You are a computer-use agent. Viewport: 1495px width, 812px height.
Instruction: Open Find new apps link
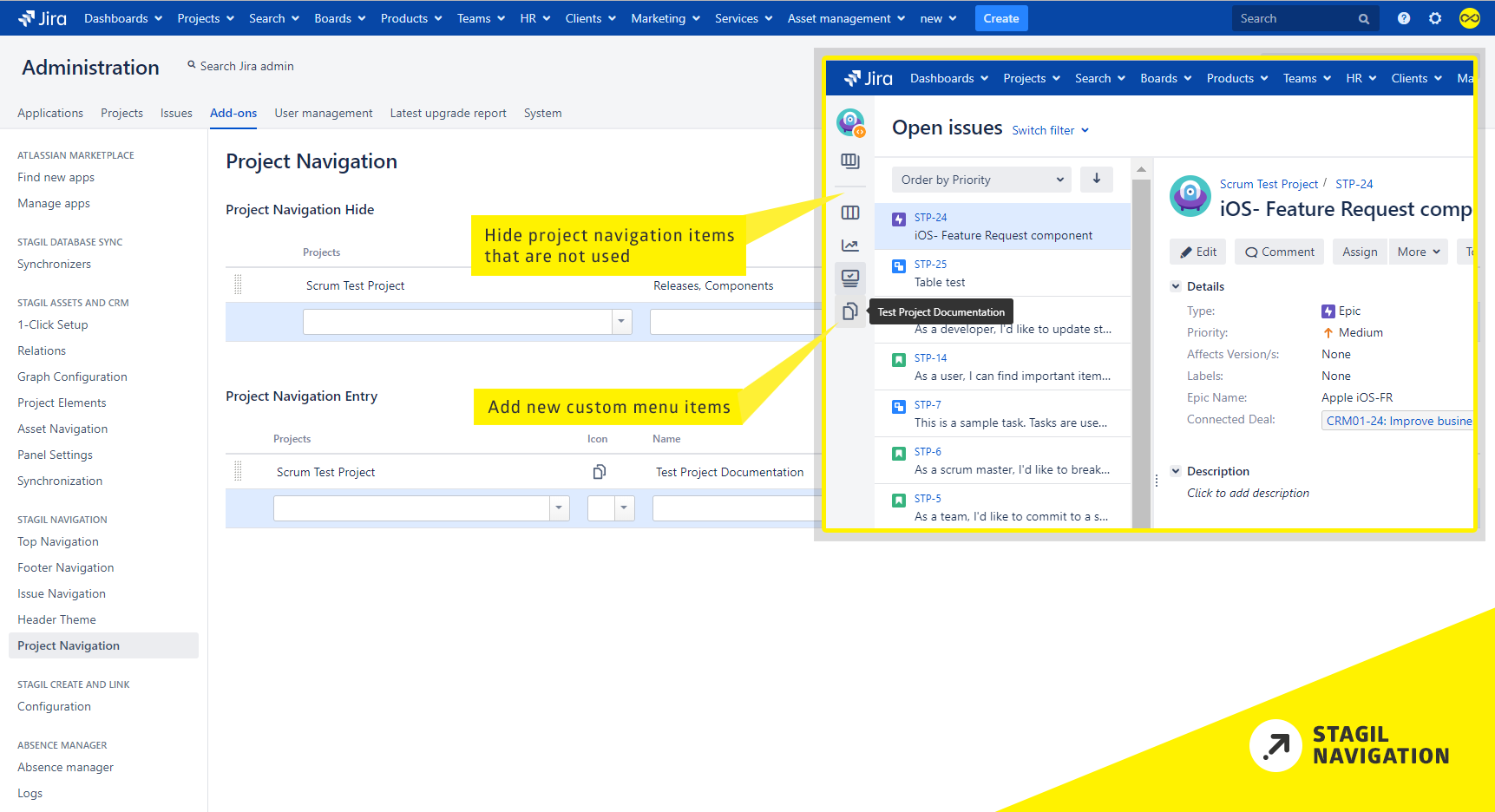(x=56, y=177)
